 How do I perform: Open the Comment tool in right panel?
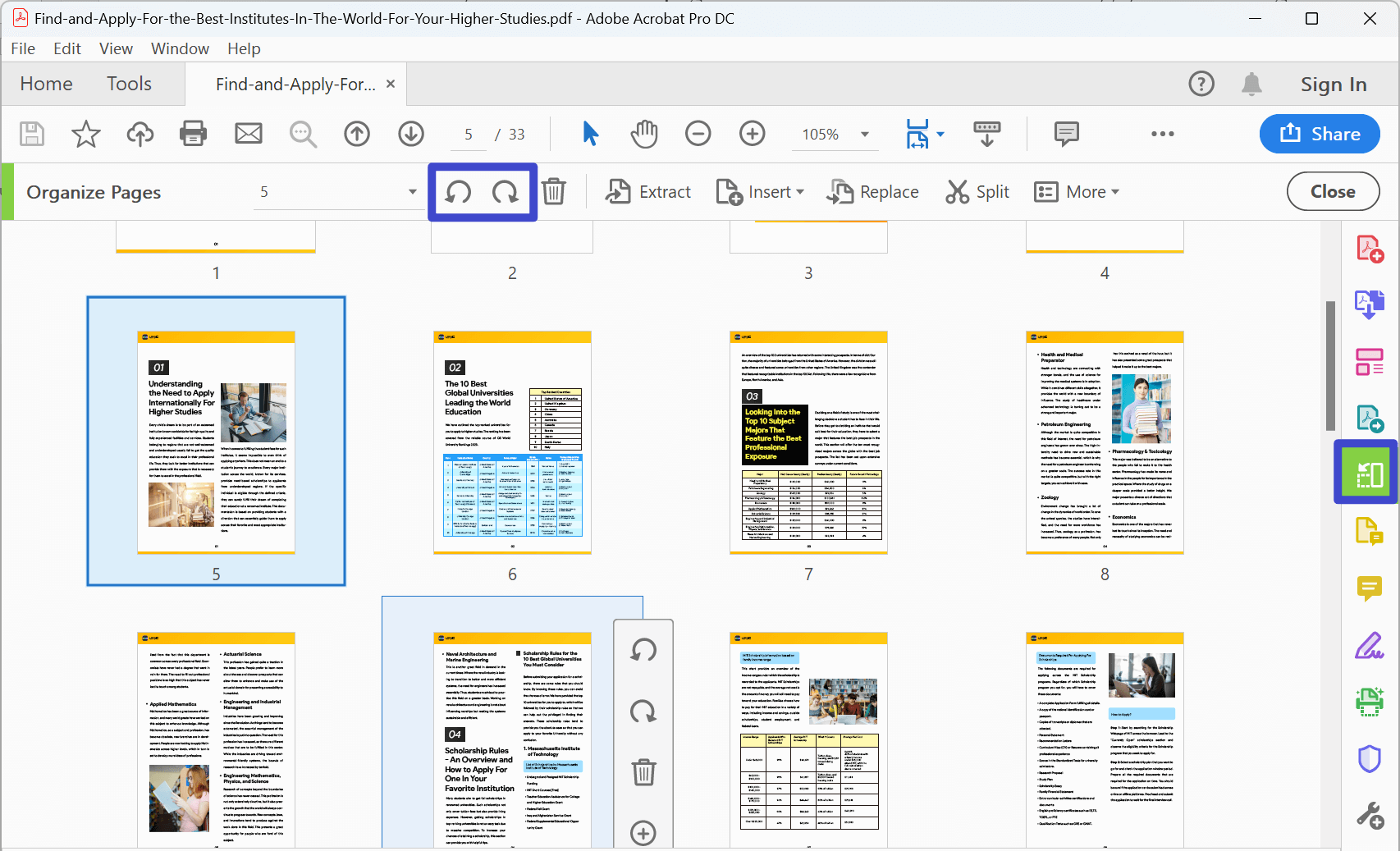(1369, 589)
